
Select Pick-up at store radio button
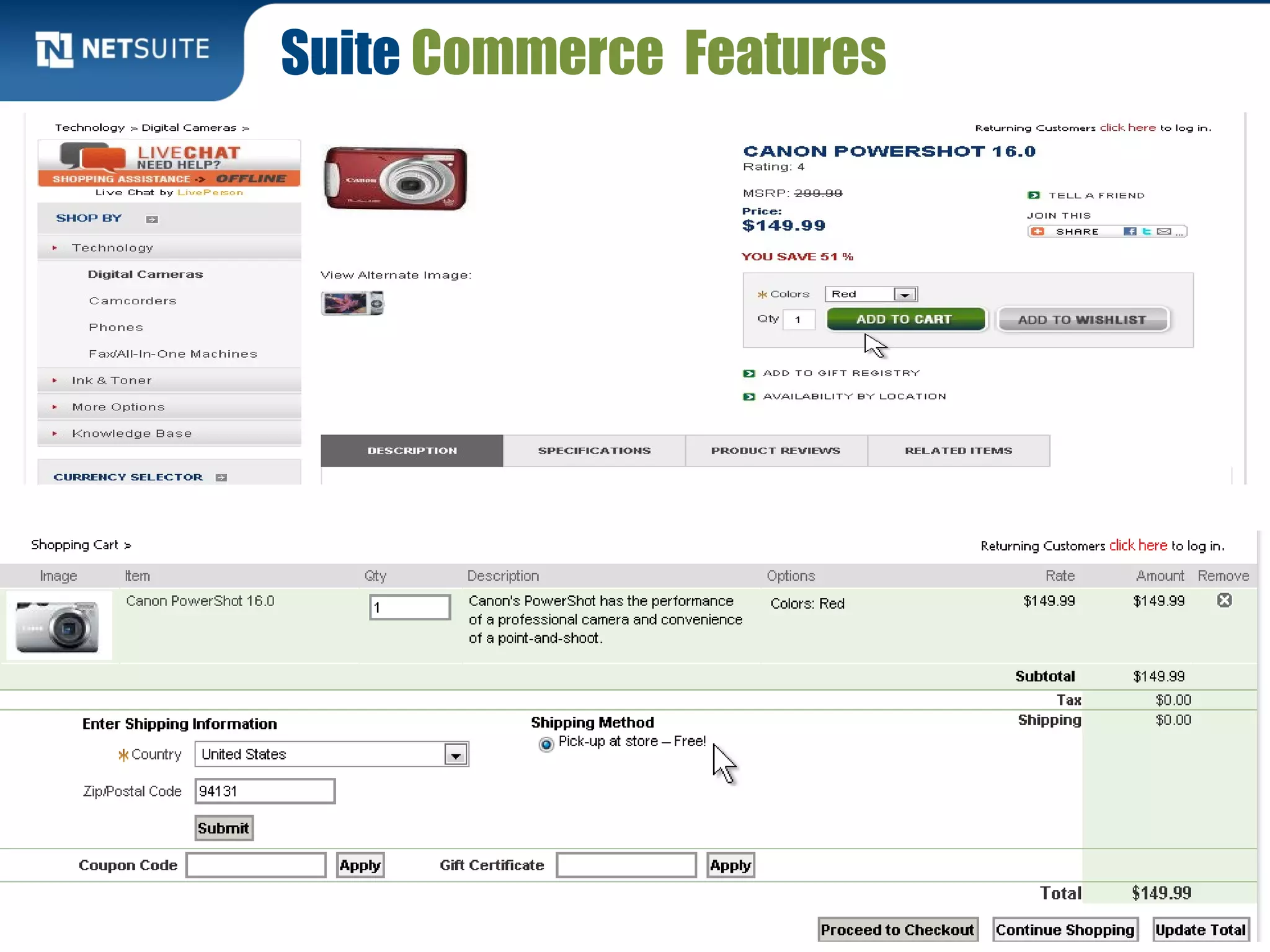click(546, 744)
